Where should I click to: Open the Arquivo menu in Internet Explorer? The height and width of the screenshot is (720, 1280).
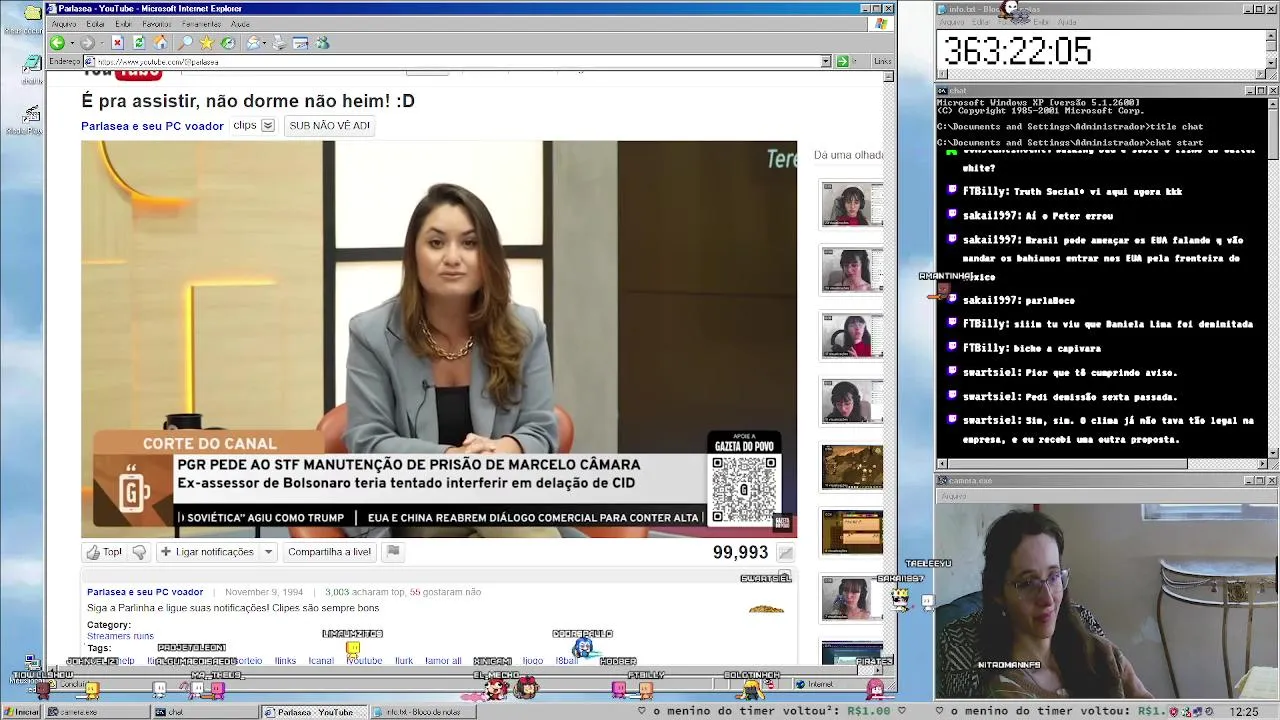64,24
